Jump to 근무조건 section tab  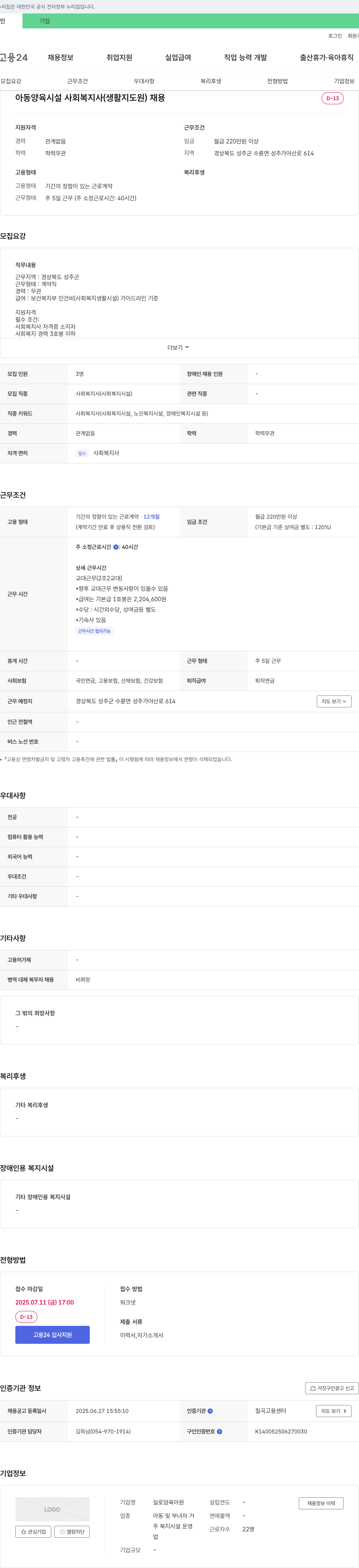click(x=77, y=81)
